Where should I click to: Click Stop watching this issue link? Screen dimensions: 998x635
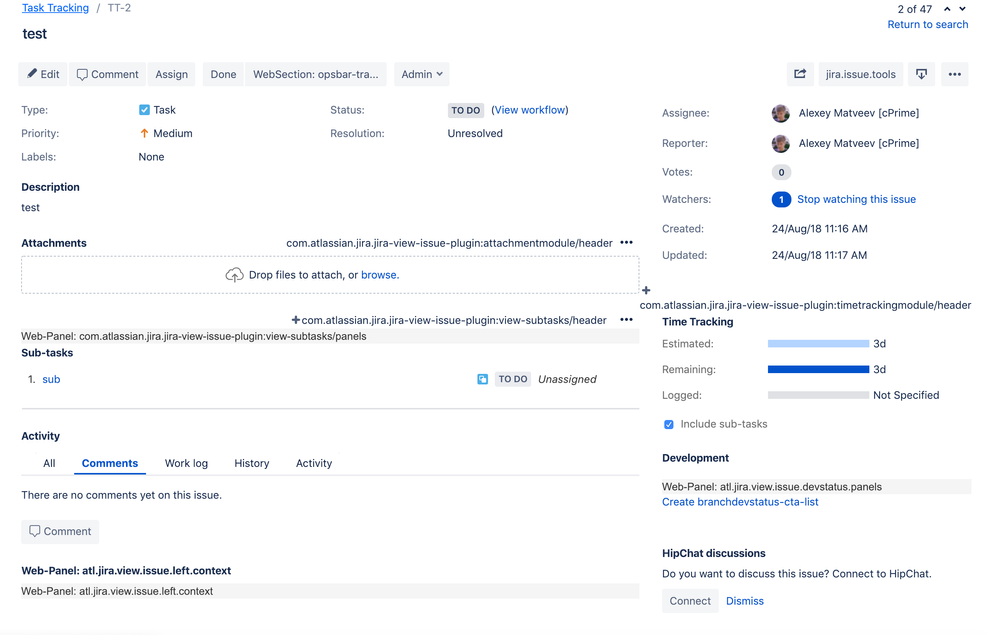point(856,199)
